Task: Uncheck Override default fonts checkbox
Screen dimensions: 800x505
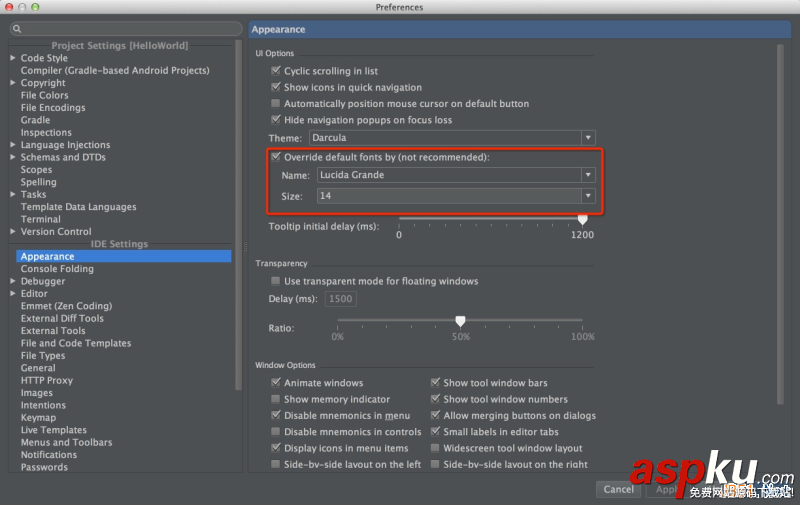Action: pyautogui.click(x=276, y=157)
